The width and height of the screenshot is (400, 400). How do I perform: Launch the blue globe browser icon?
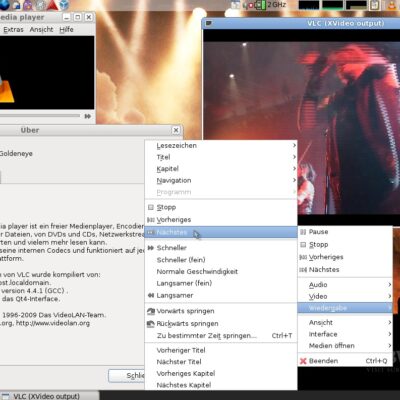[x=4, y=5]
